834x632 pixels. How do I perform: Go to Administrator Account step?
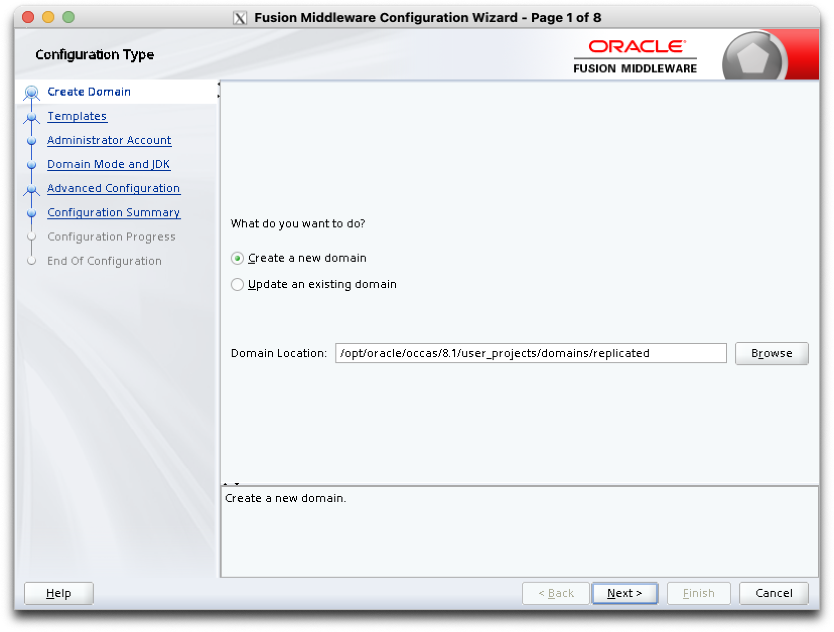click(x=109, y=141)
